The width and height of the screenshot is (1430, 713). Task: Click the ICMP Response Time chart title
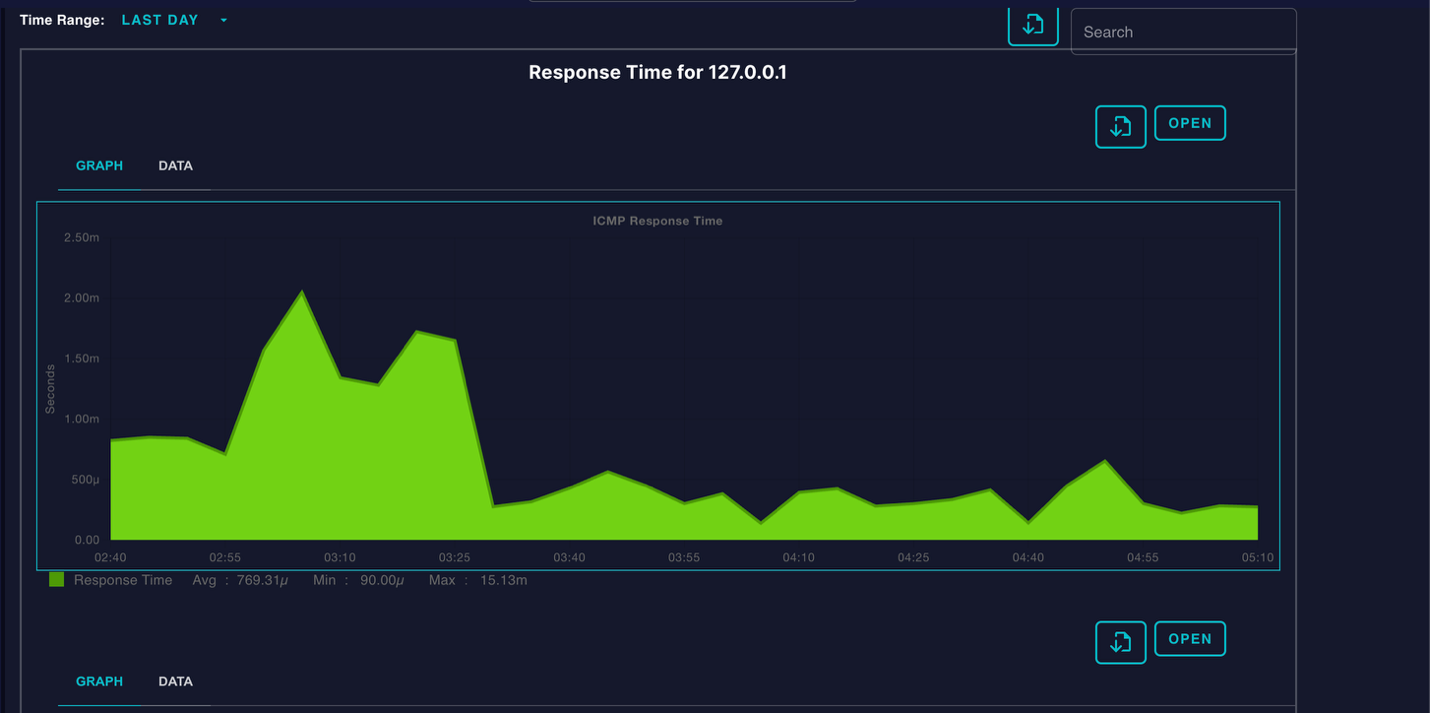point(658,221)
